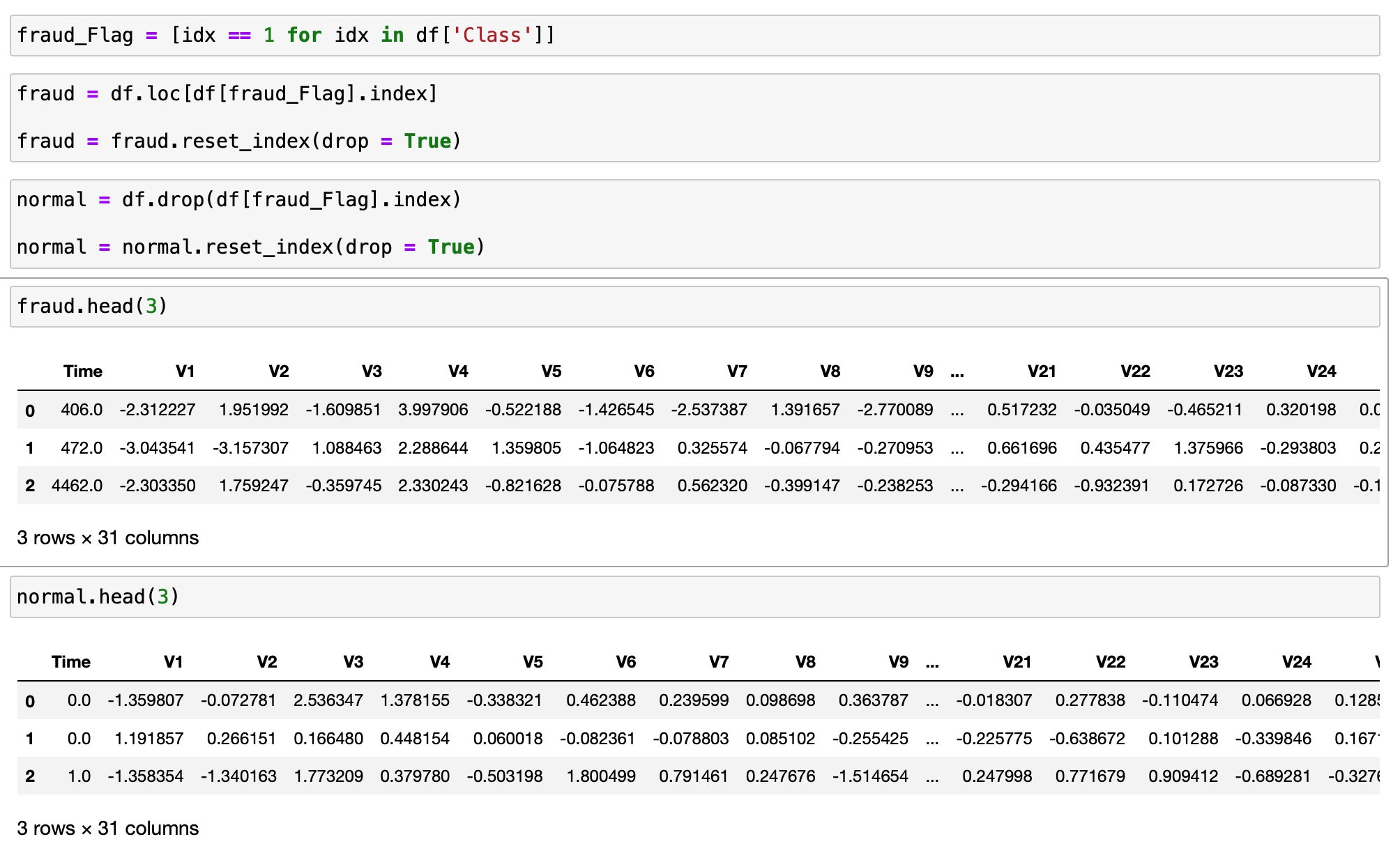Click the Time column header in fraud table
This screenshot has height=846, width=1400.
[82, 371]
